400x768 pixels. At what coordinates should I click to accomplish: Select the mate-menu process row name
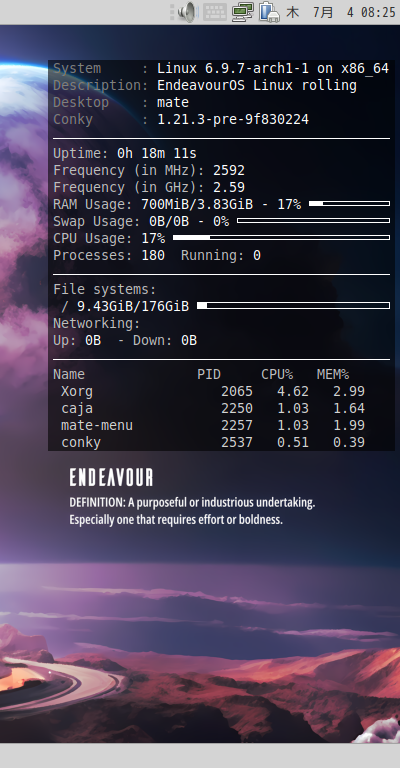(96, 425)
